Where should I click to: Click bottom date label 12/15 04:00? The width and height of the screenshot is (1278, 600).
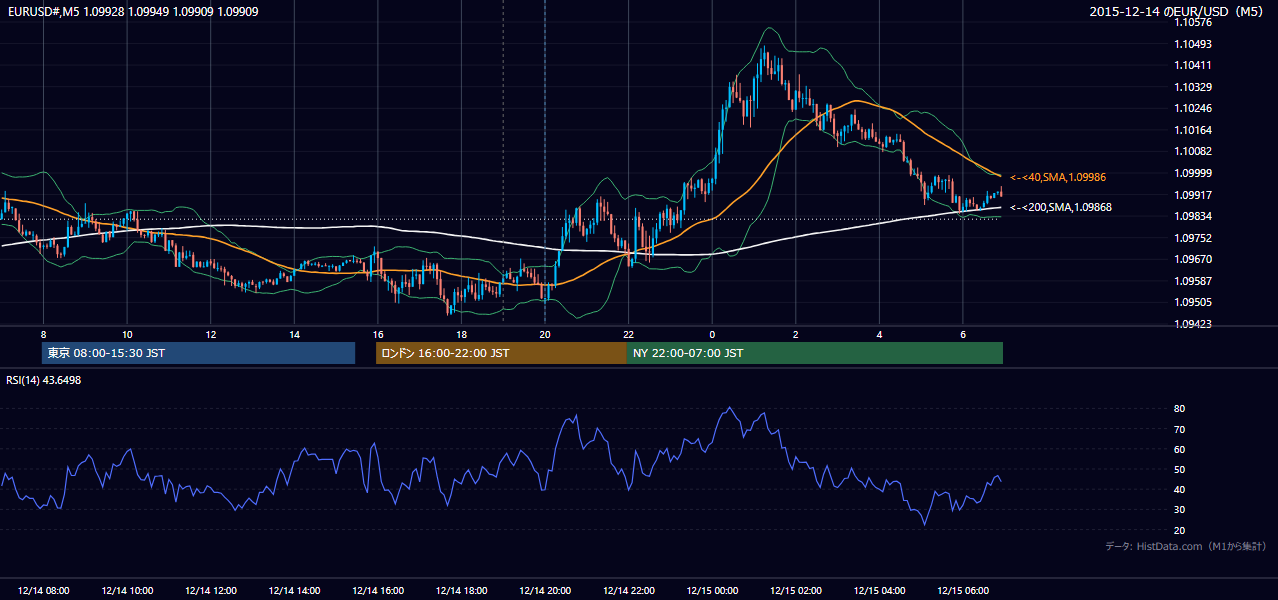pos(879,591)
